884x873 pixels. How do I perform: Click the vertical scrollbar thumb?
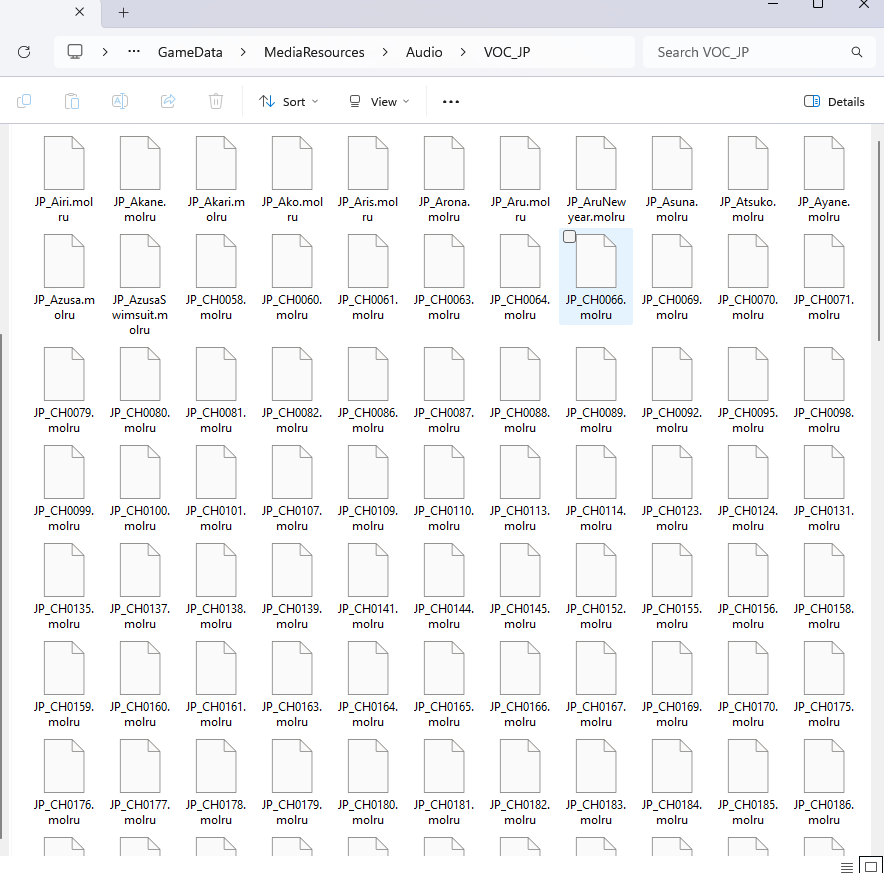click(878, 241)
